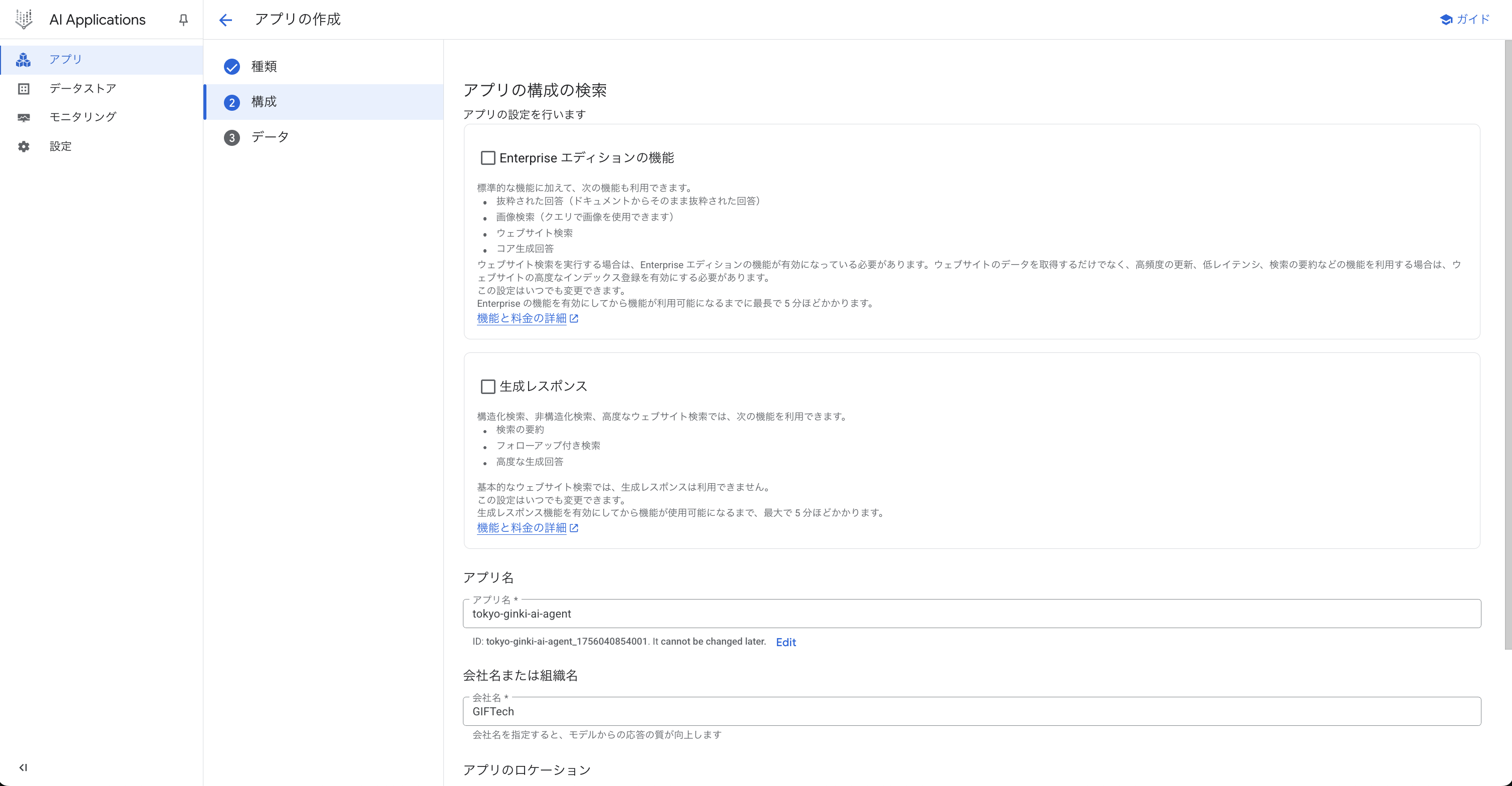Screen dimensions: 1512x786
Task: Select the アプリ sidebar menu item
Action: click(x=66, y=59)
